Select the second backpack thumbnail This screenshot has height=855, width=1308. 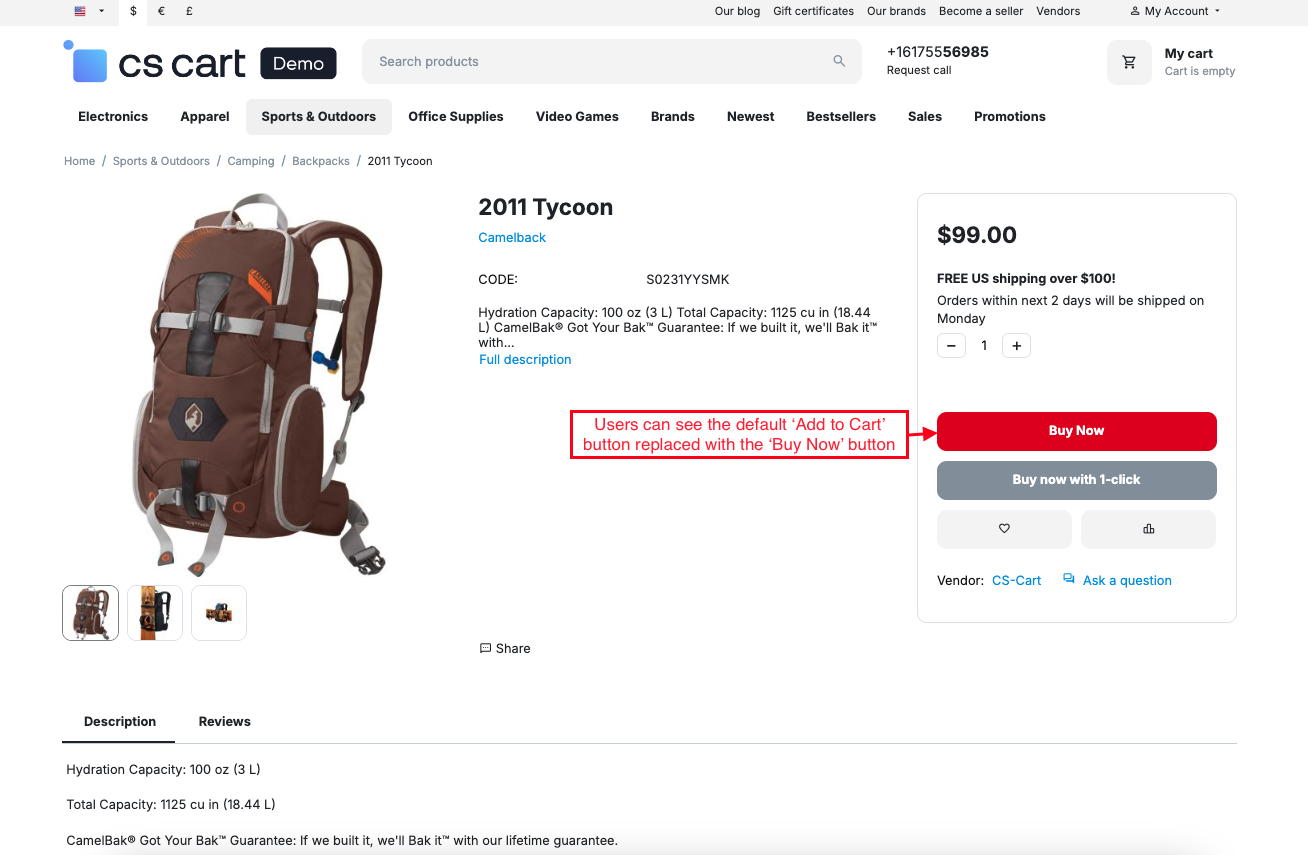click(155, 613)
